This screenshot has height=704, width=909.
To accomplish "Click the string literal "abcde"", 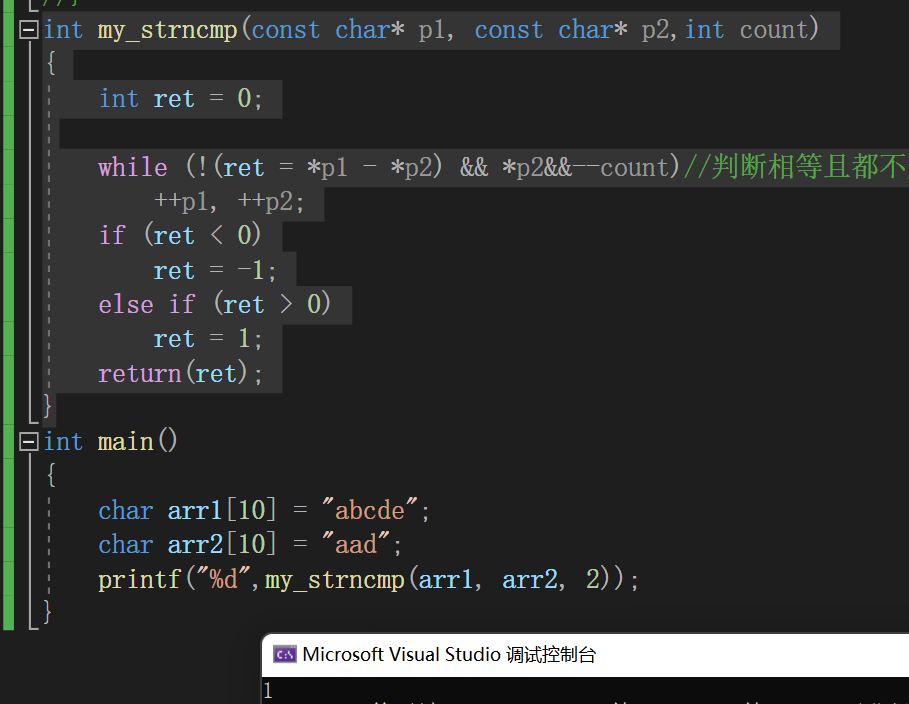I will pos(370,510).
